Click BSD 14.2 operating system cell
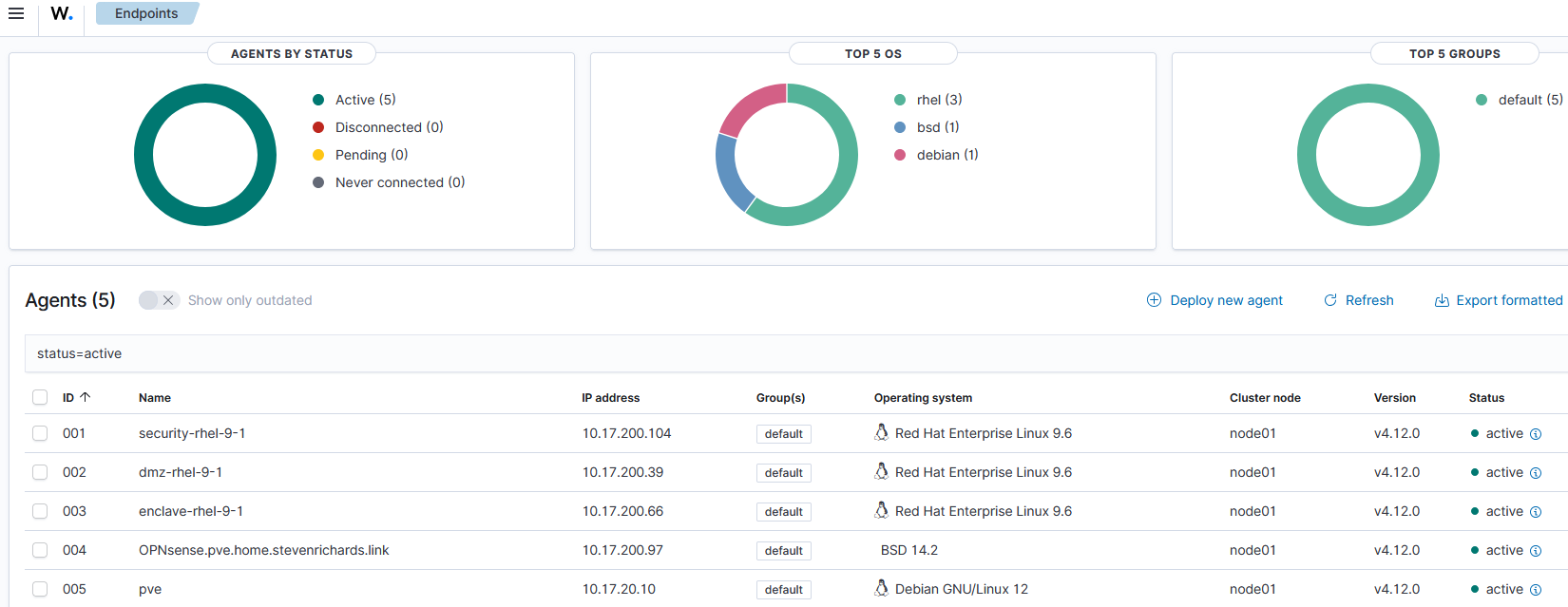Image resolution: width=1568 pixels, height=607 pixels. [x=909, y=550]
